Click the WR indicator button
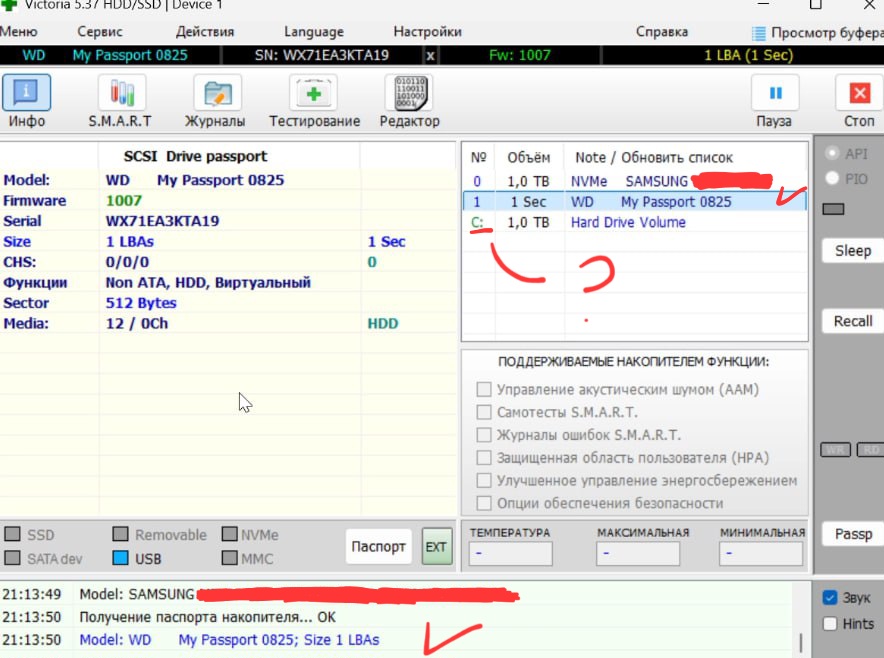This screenshot has height=658, width=884. click(x=835, y=449)
